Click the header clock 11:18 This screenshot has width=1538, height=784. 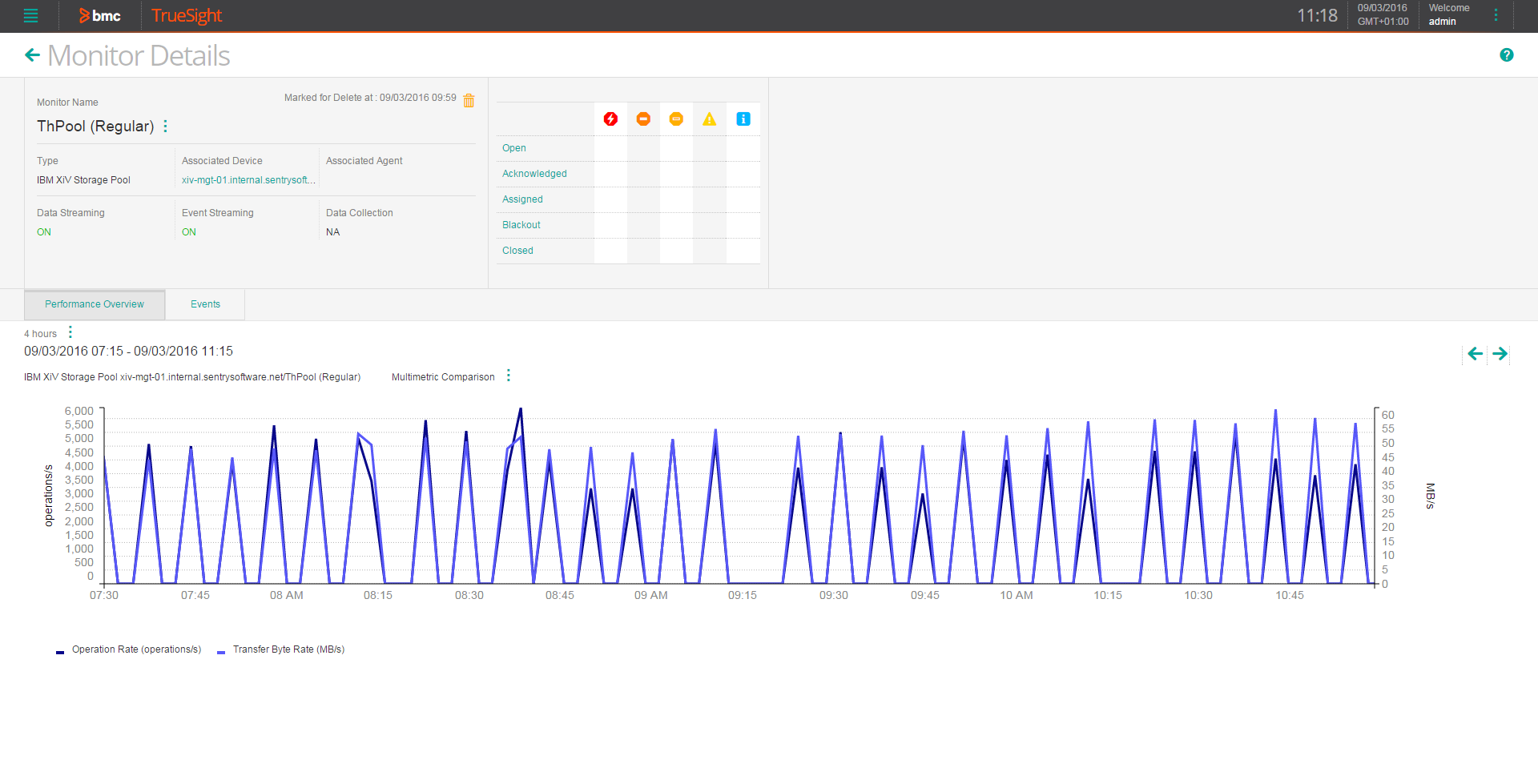tap(1317, 15)
